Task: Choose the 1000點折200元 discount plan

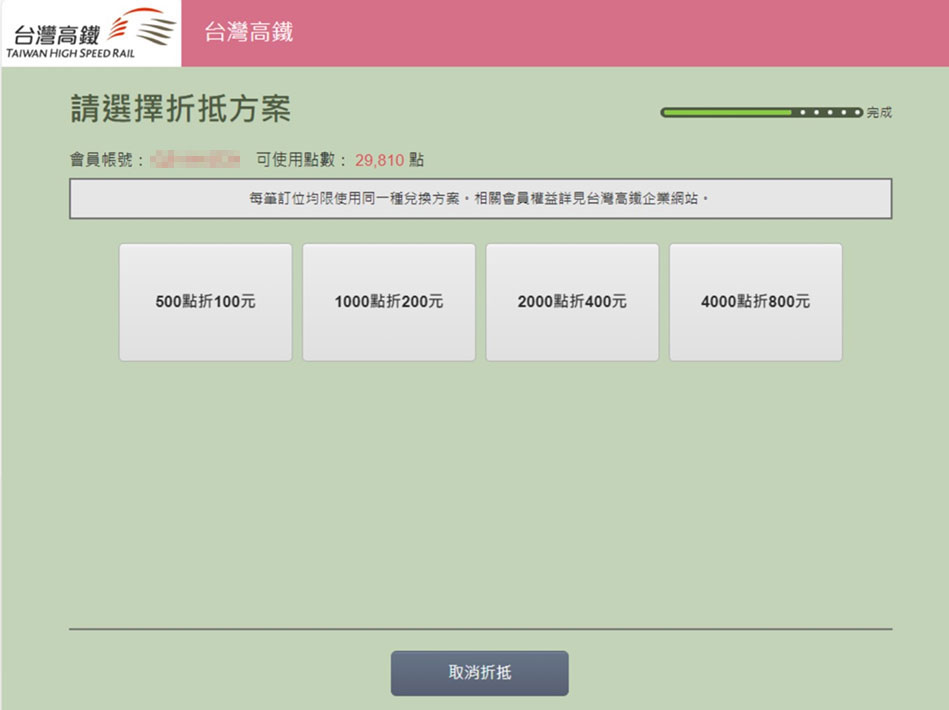Action: pyautogui.click(x=389, y=302)
